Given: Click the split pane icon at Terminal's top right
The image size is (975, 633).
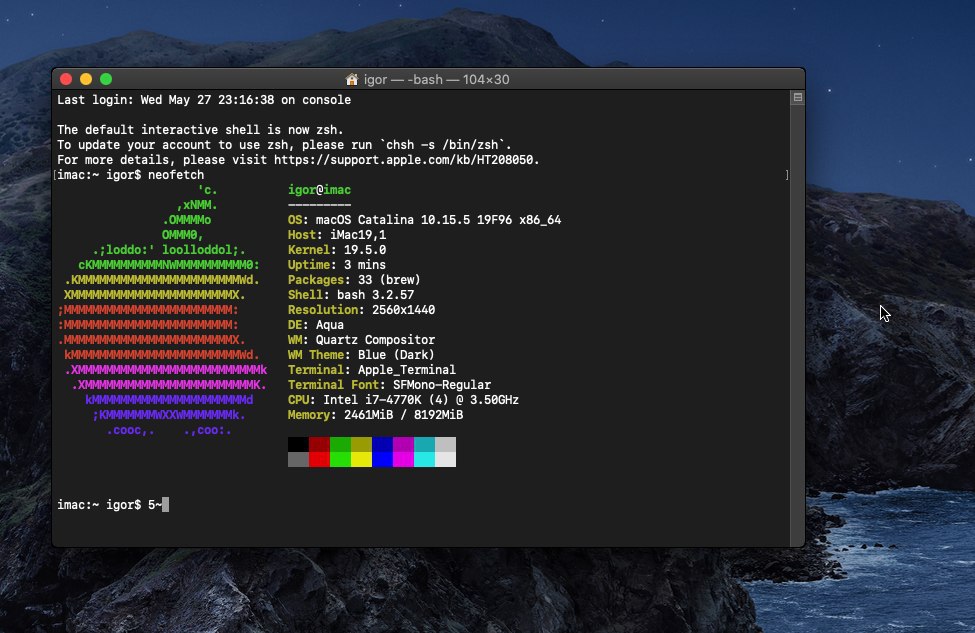Looking at the screenshot, I should coord(797,98).
